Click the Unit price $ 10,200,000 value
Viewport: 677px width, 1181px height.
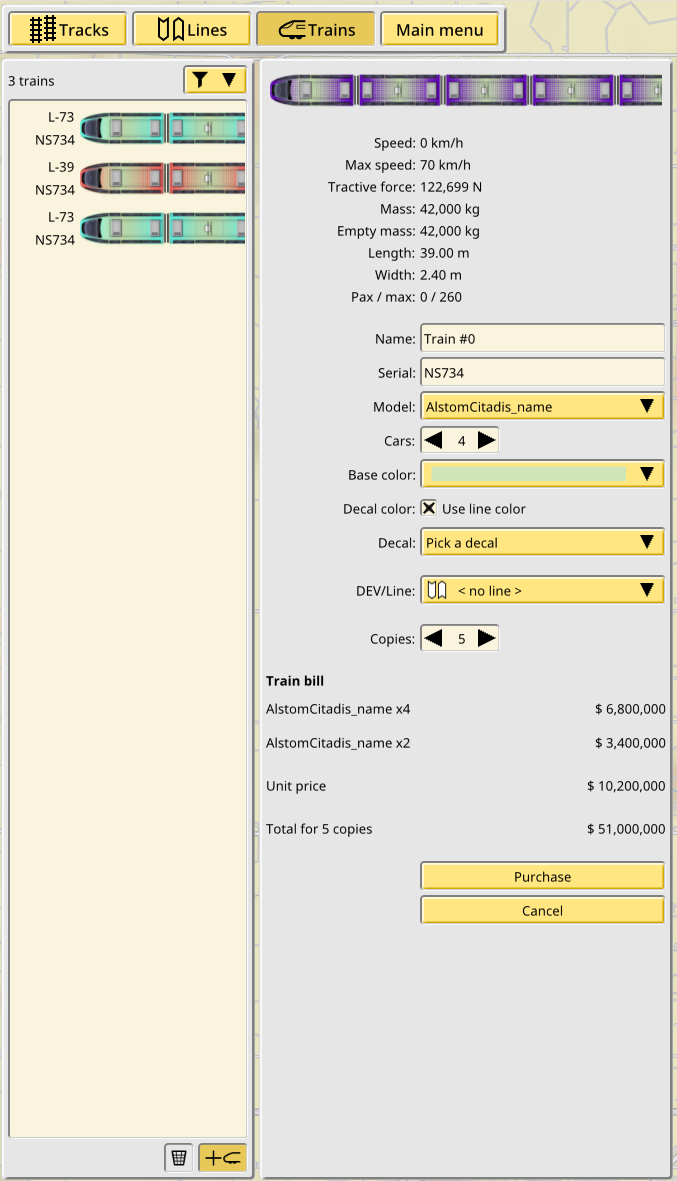click(627, 786)
